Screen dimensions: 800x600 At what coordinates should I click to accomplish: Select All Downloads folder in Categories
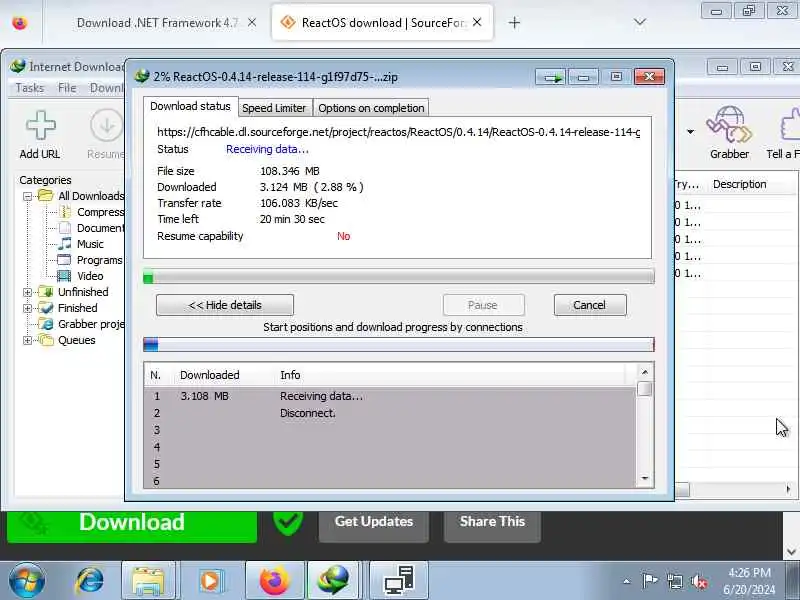coord(91,196)
